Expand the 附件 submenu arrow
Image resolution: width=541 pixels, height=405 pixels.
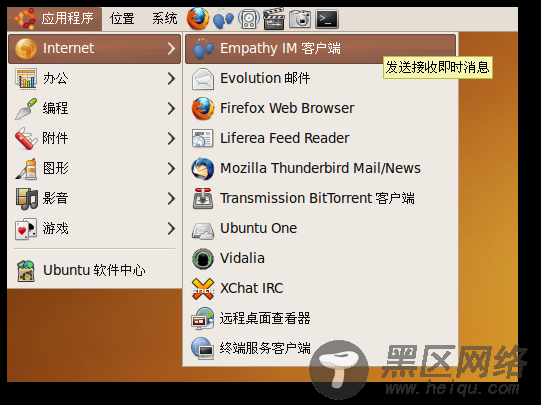171,139
